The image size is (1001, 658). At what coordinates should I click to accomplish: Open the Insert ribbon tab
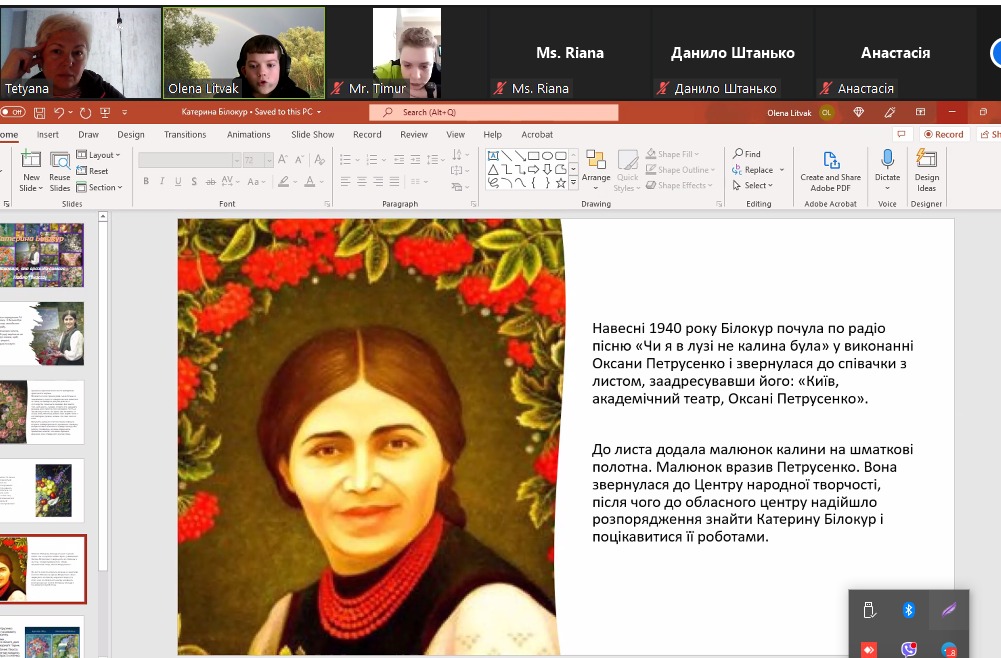click(x=48, y=135)
